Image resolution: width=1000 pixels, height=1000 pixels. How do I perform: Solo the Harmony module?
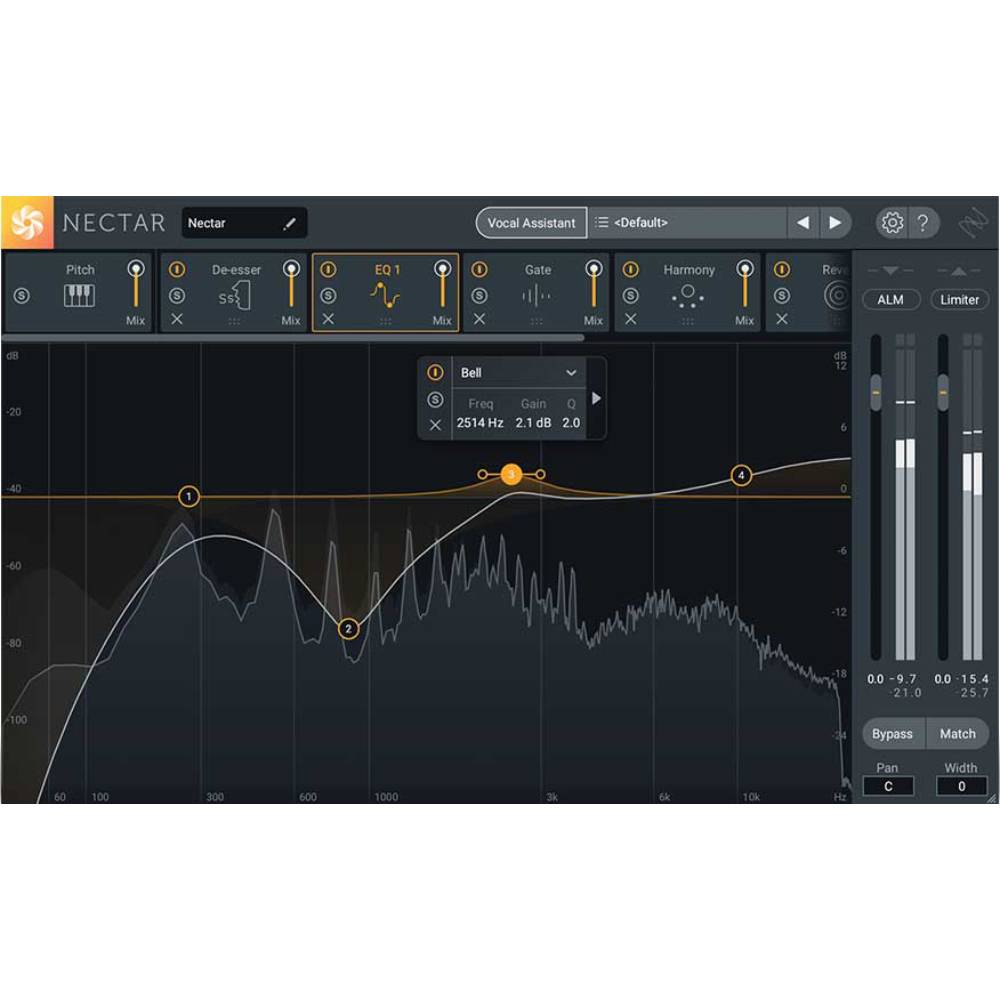click(x=631, y=296)
